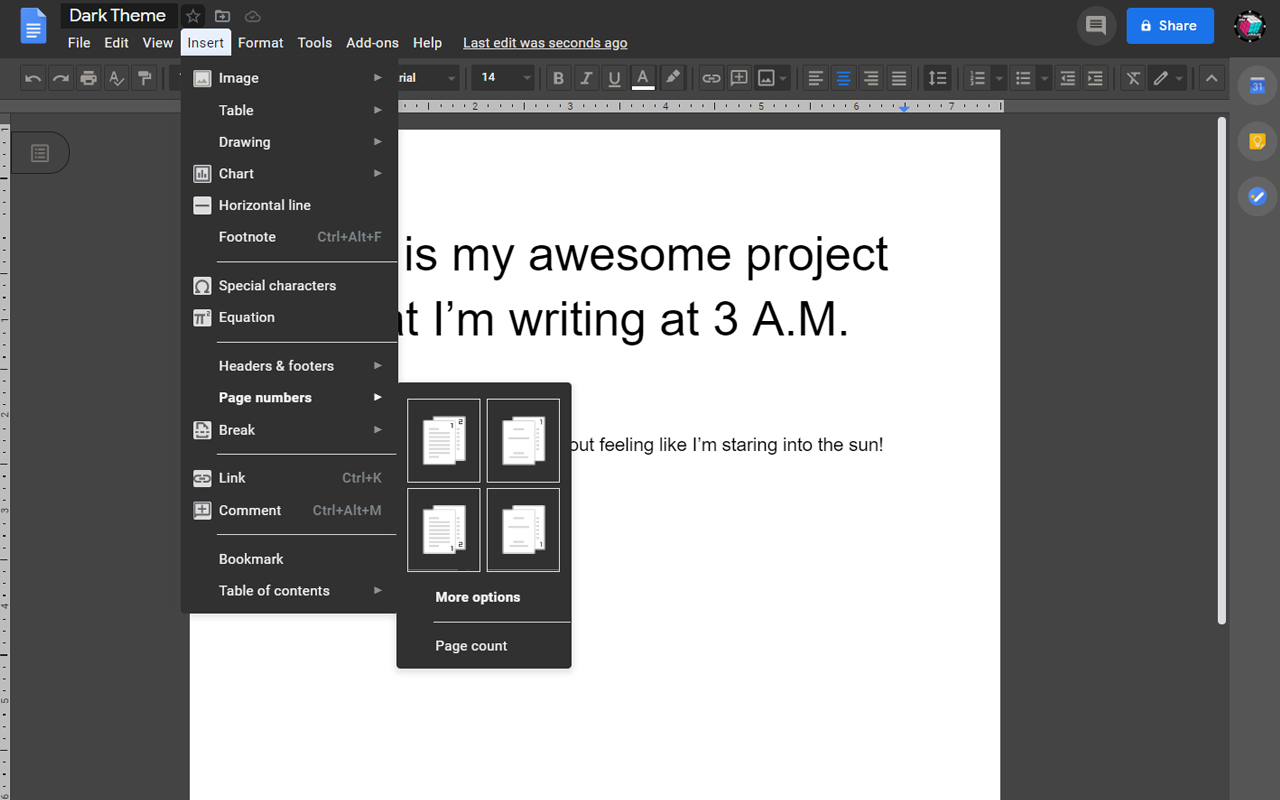1280x800 pixels.
Task: Select Footnote from the Insert menu
Action: 247,237
